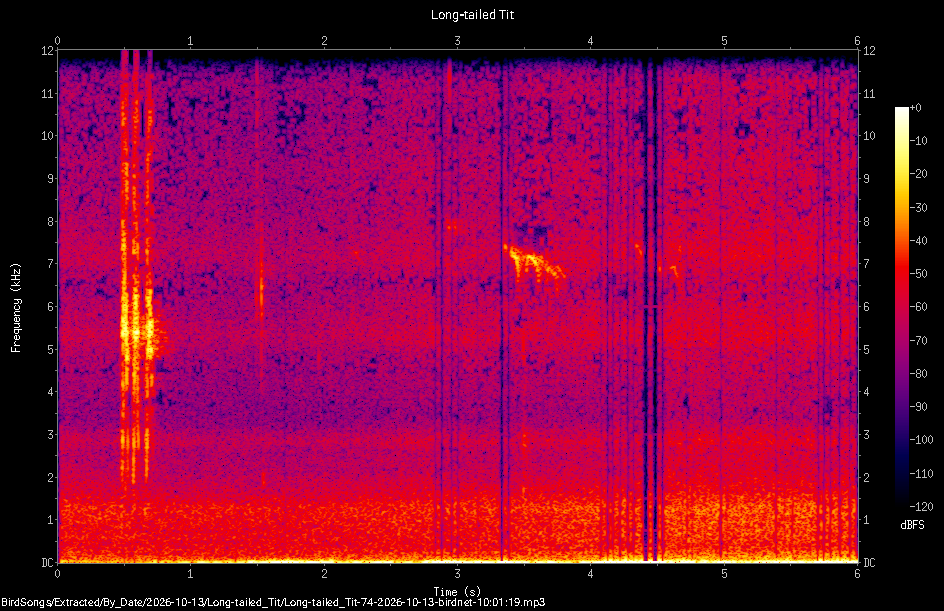Click the '1' tick label on the bottom time axis
The height and width of the screenshot is (611, 944).
click(190, 574)
